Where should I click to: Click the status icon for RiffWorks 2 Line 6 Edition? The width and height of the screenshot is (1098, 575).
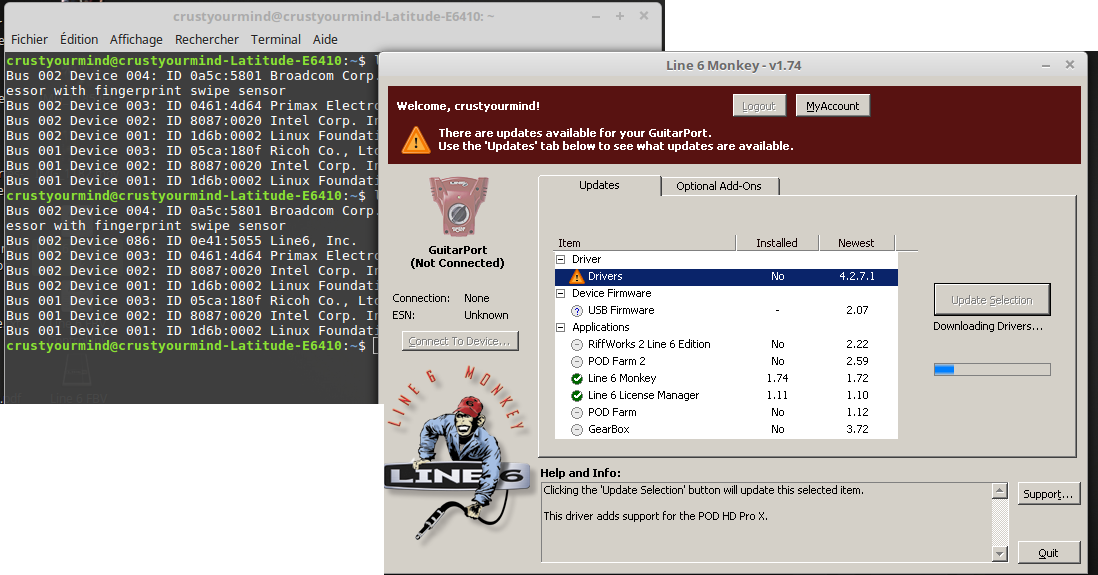click(x=577, y=345)
